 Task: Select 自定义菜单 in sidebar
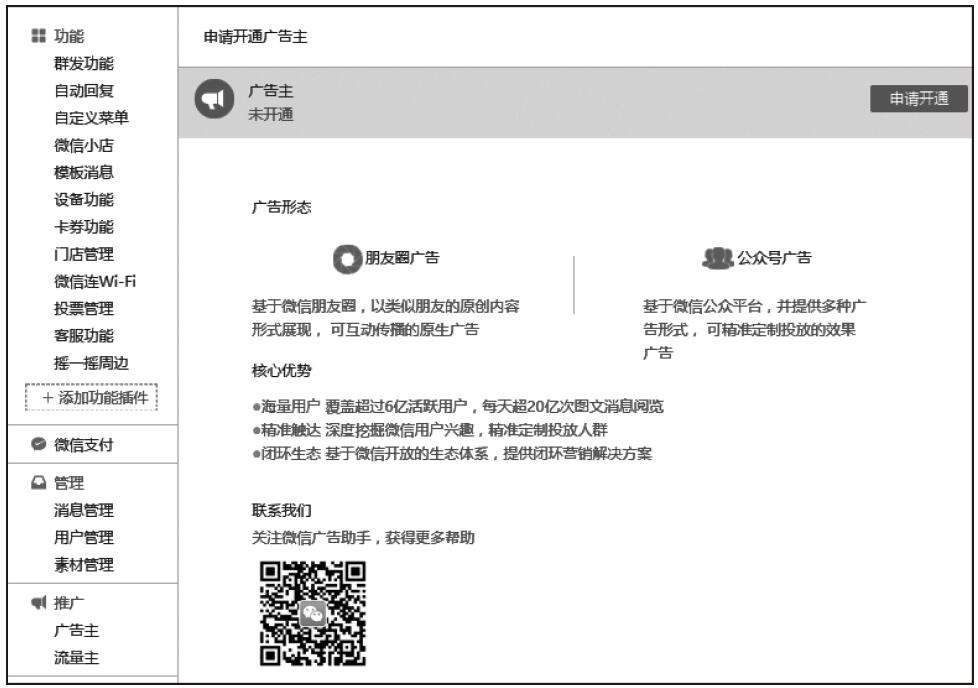click(x=91, y=118)
